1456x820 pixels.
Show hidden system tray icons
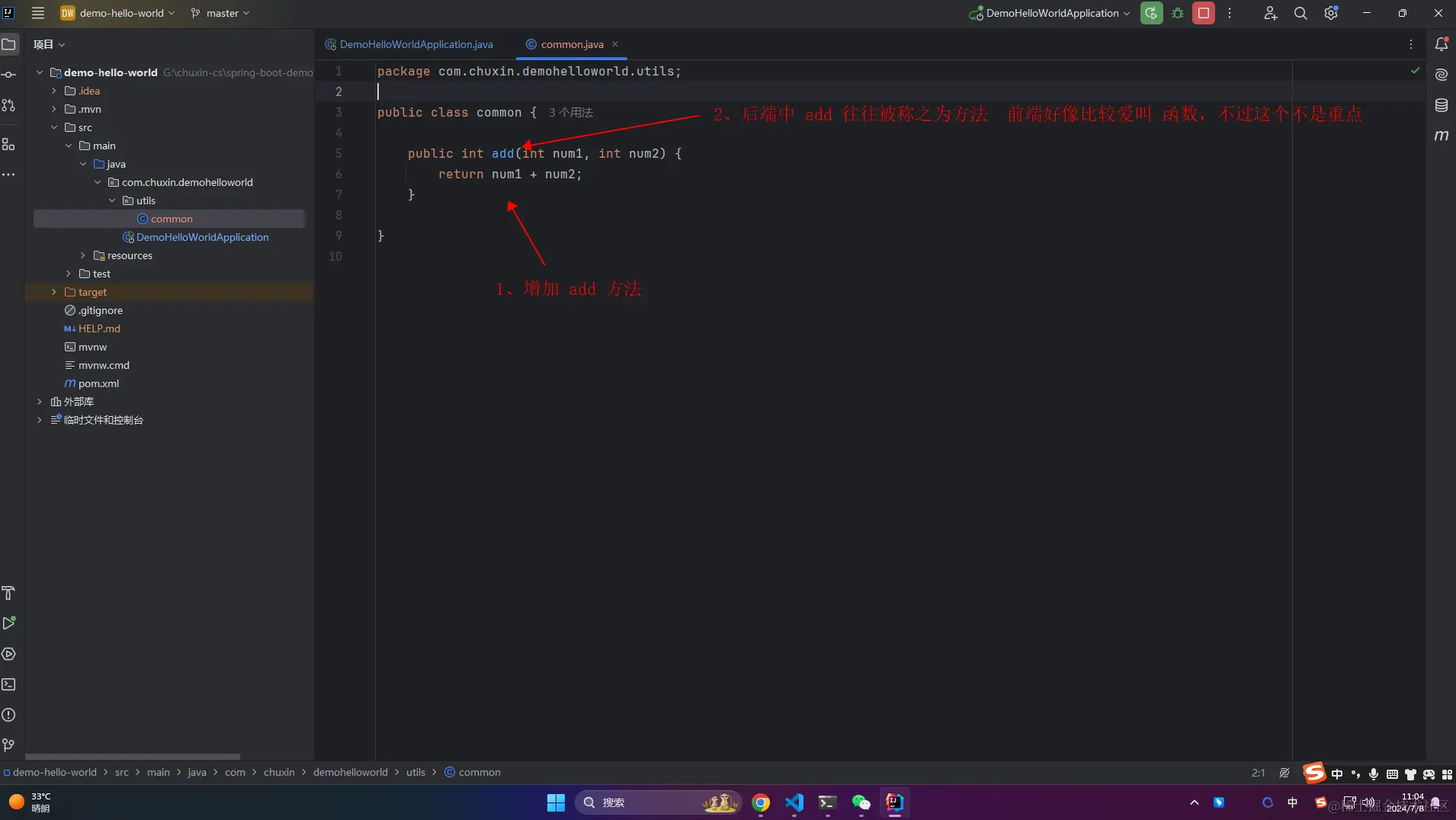(x=1195, y=802)
